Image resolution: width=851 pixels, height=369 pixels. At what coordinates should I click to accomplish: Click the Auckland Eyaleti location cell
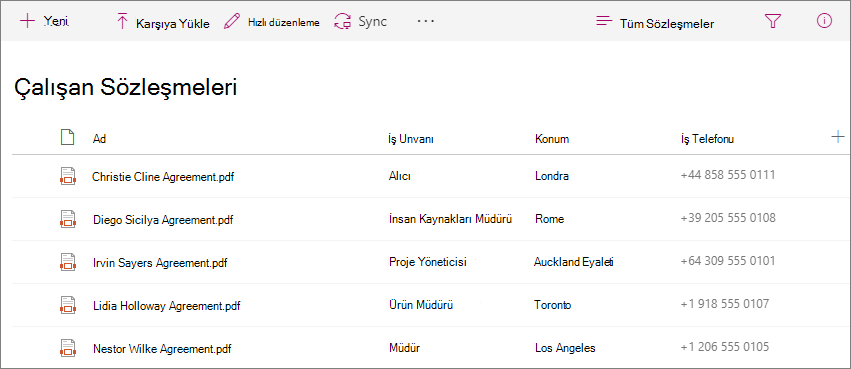pyautogui.click(x=574, y=262)
